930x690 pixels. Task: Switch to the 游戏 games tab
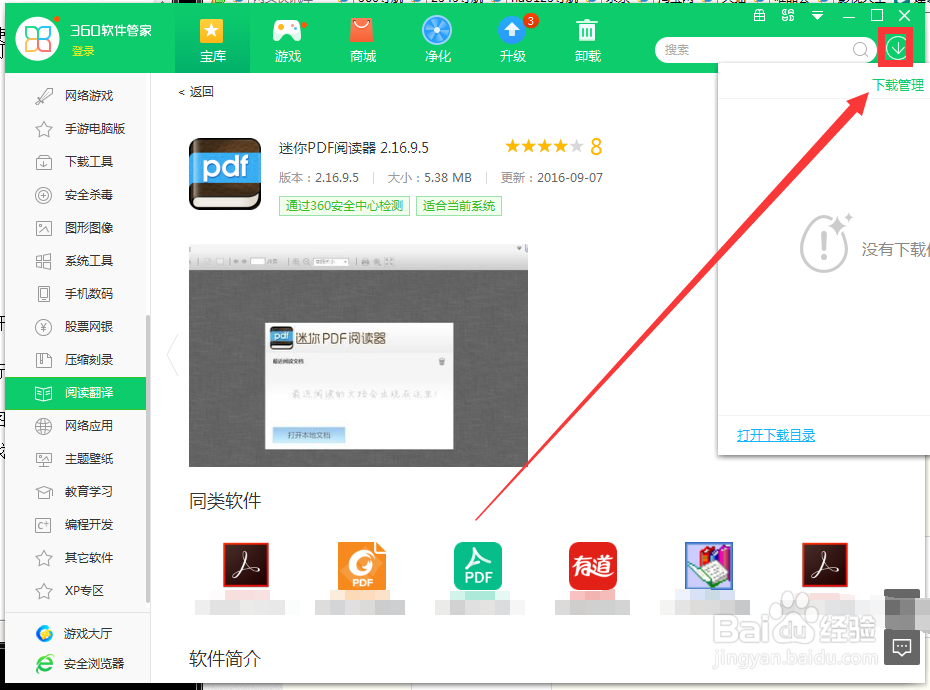(x=288, y=40)
